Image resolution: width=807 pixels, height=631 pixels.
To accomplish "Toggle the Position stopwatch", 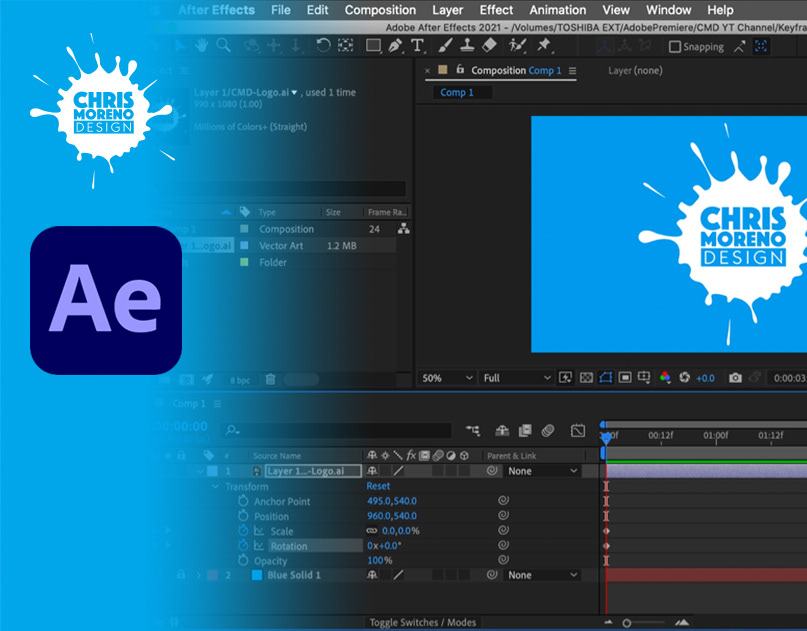I will click(243, 516).
